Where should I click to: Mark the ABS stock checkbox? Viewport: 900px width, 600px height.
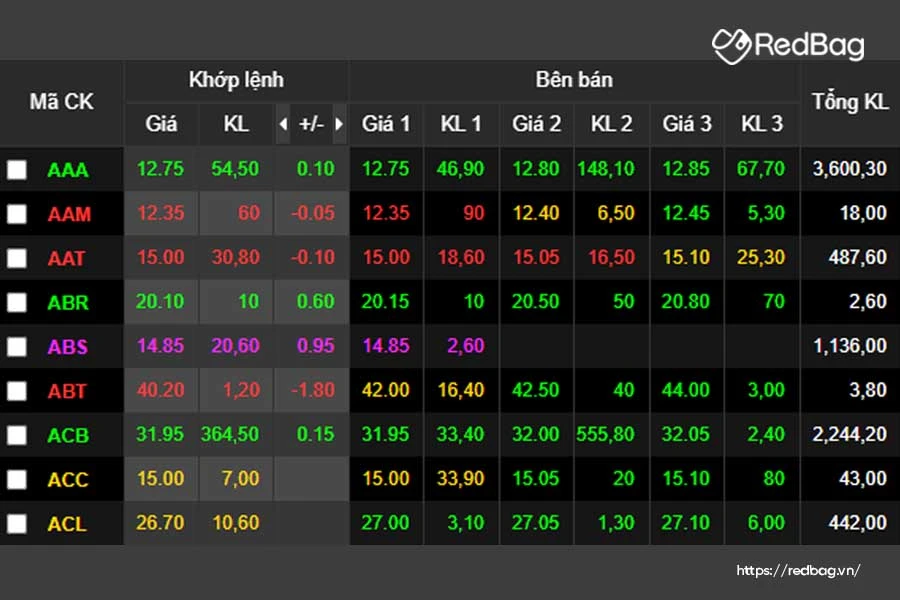click(17, 347)
